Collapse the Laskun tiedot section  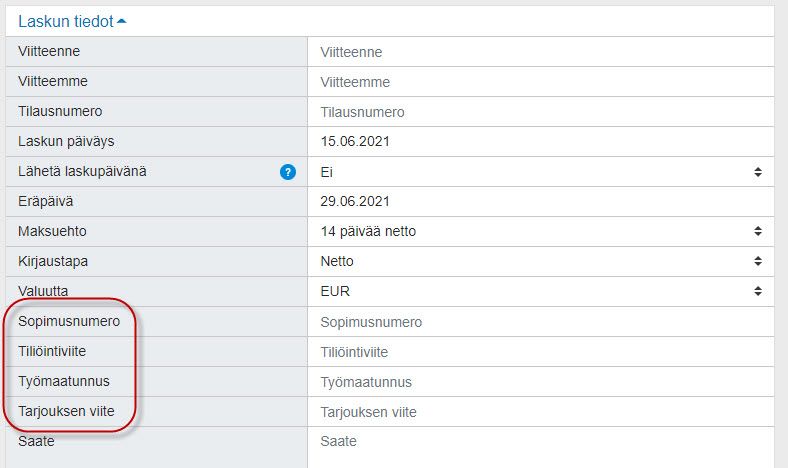(122, 20)
